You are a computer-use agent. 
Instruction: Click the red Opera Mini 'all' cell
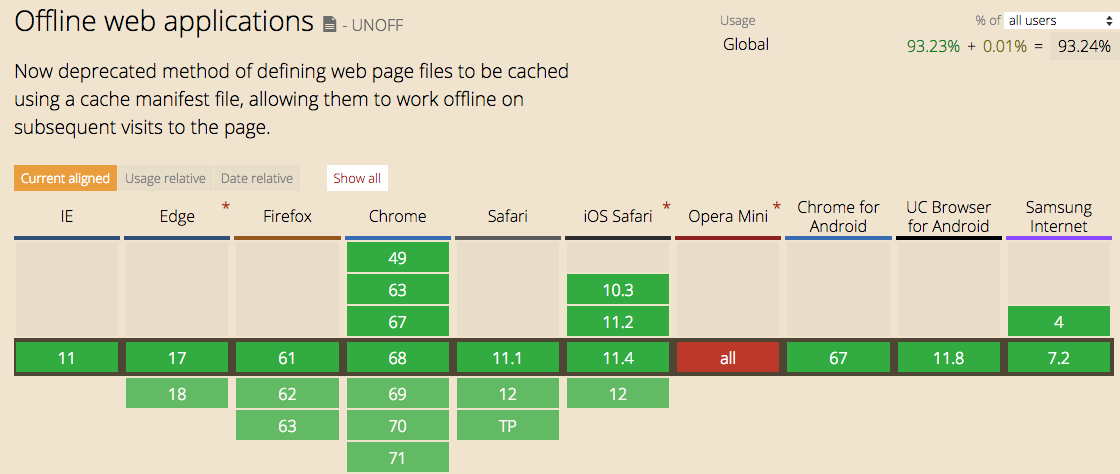(x=728, y=358)
